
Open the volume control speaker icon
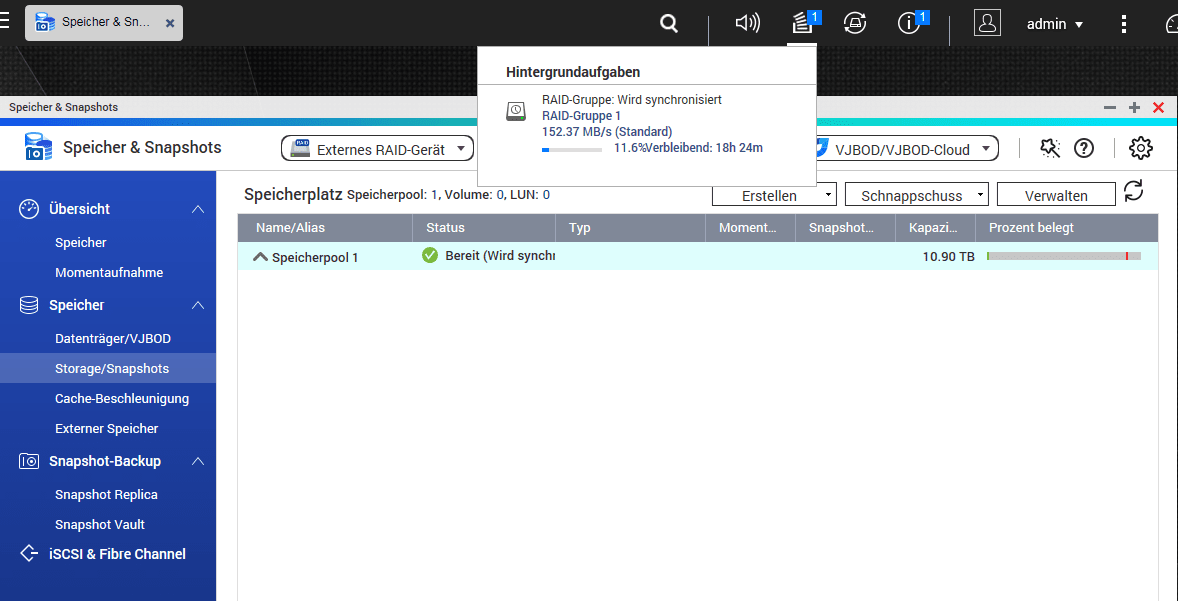(748, 23)
